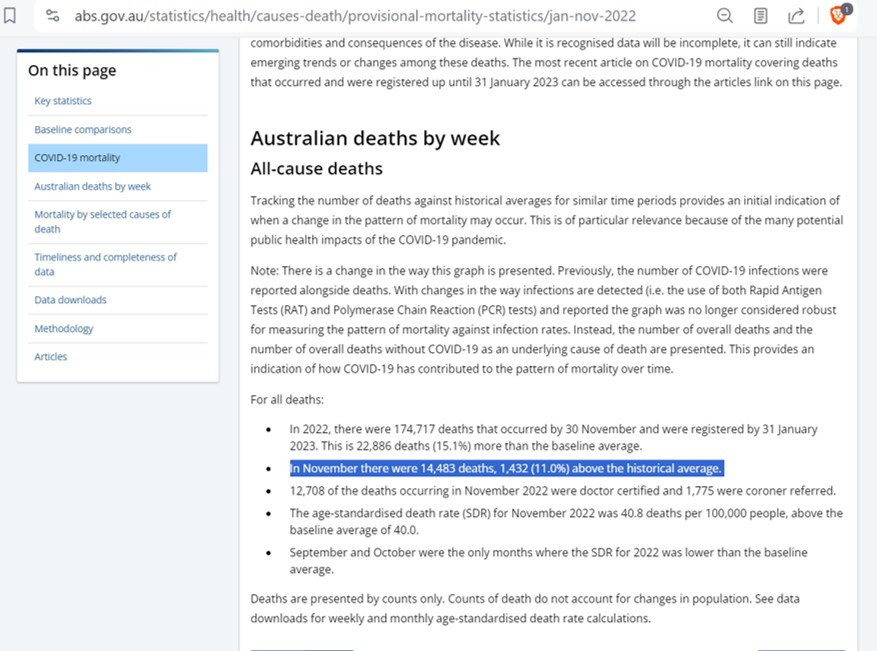Open the Methodology link in sidebar
The width and height of the screenshot is (877, 651).
tap(63, 328)
